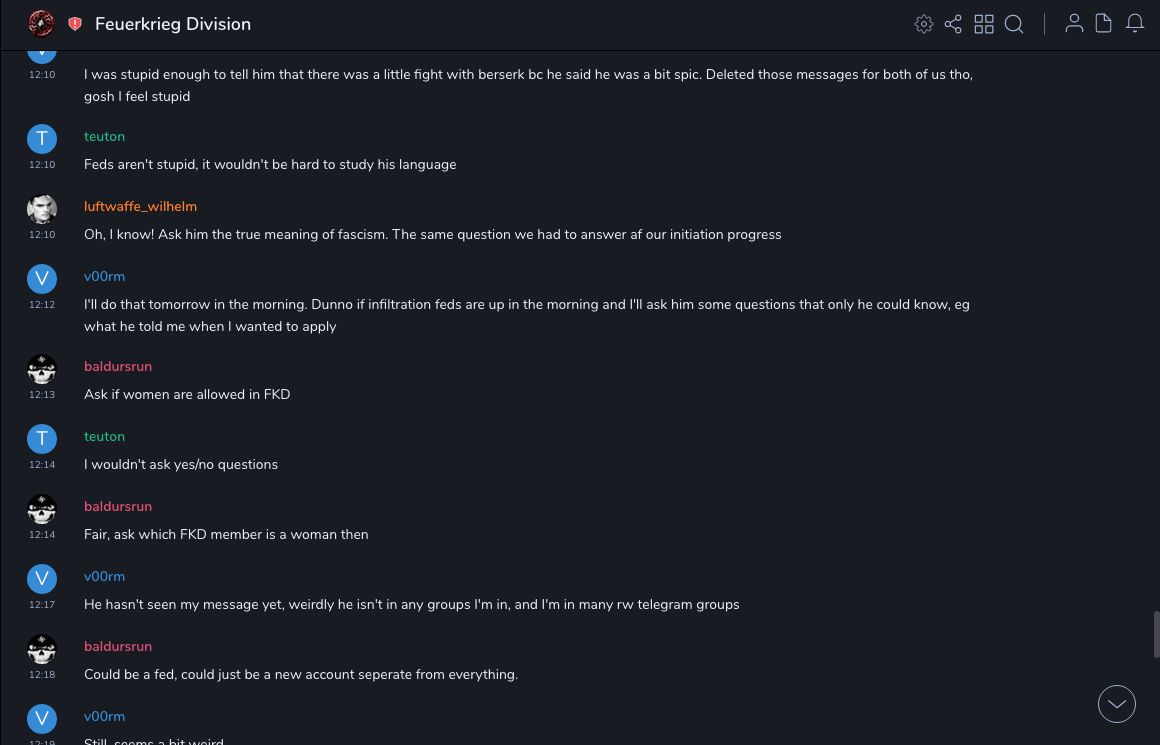Click the luftwaffe_wilhelm username

[140, 206]
